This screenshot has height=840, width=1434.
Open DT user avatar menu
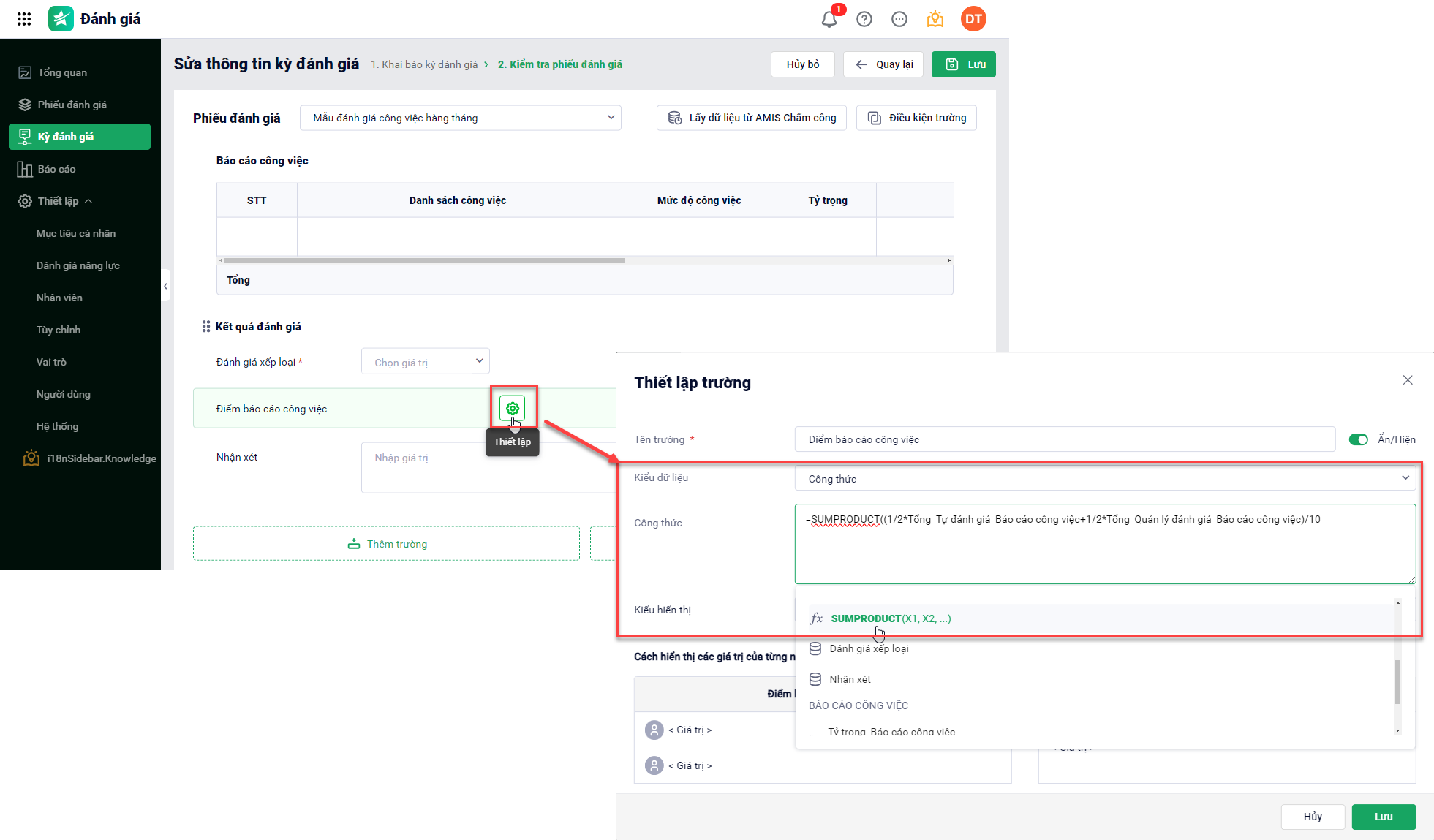click(x=973, y=19)
